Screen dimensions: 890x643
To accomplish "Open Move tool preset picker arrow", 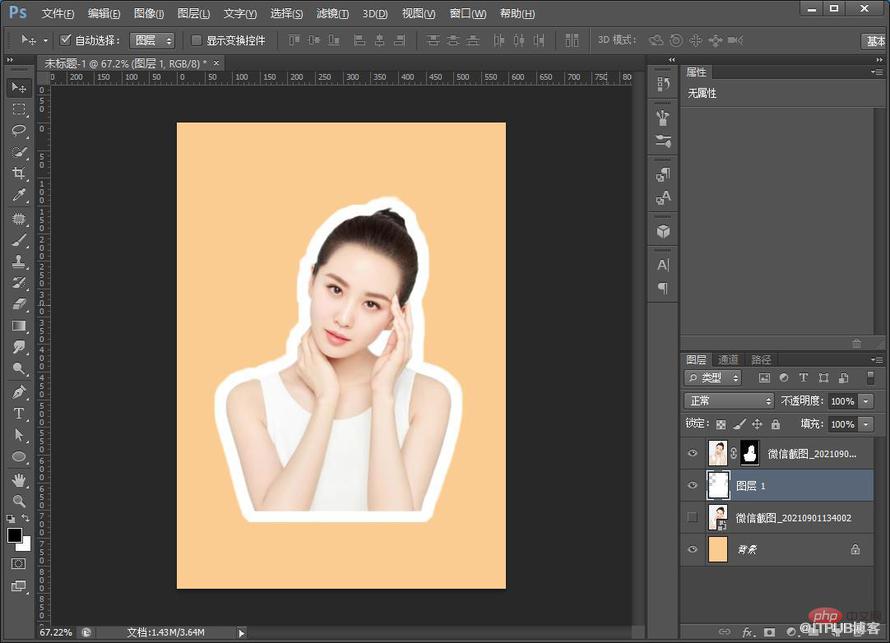I will (x=45, y=40).
